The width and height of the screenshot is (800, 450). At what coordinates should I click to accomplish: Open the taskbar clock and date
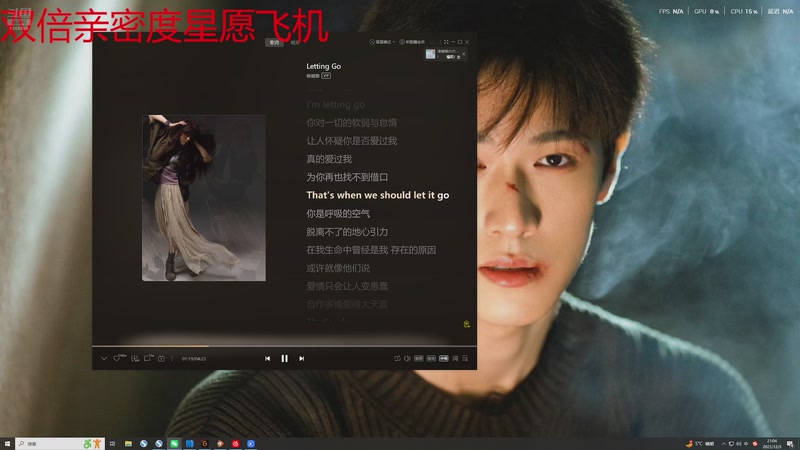[x=771, y=444]
